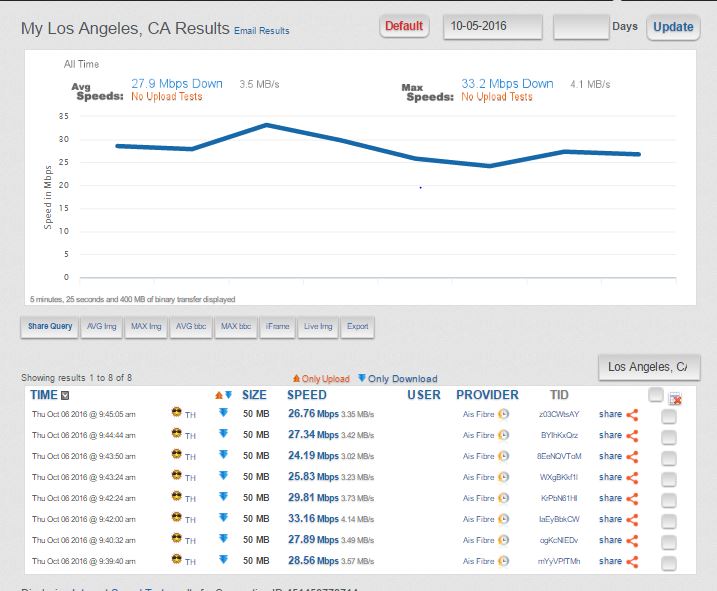This screenshot has height=591, width=717.
Task: Click the share icon for the 28.56 Mbps result
Action: pyautogui.click(x=632, y=561)
